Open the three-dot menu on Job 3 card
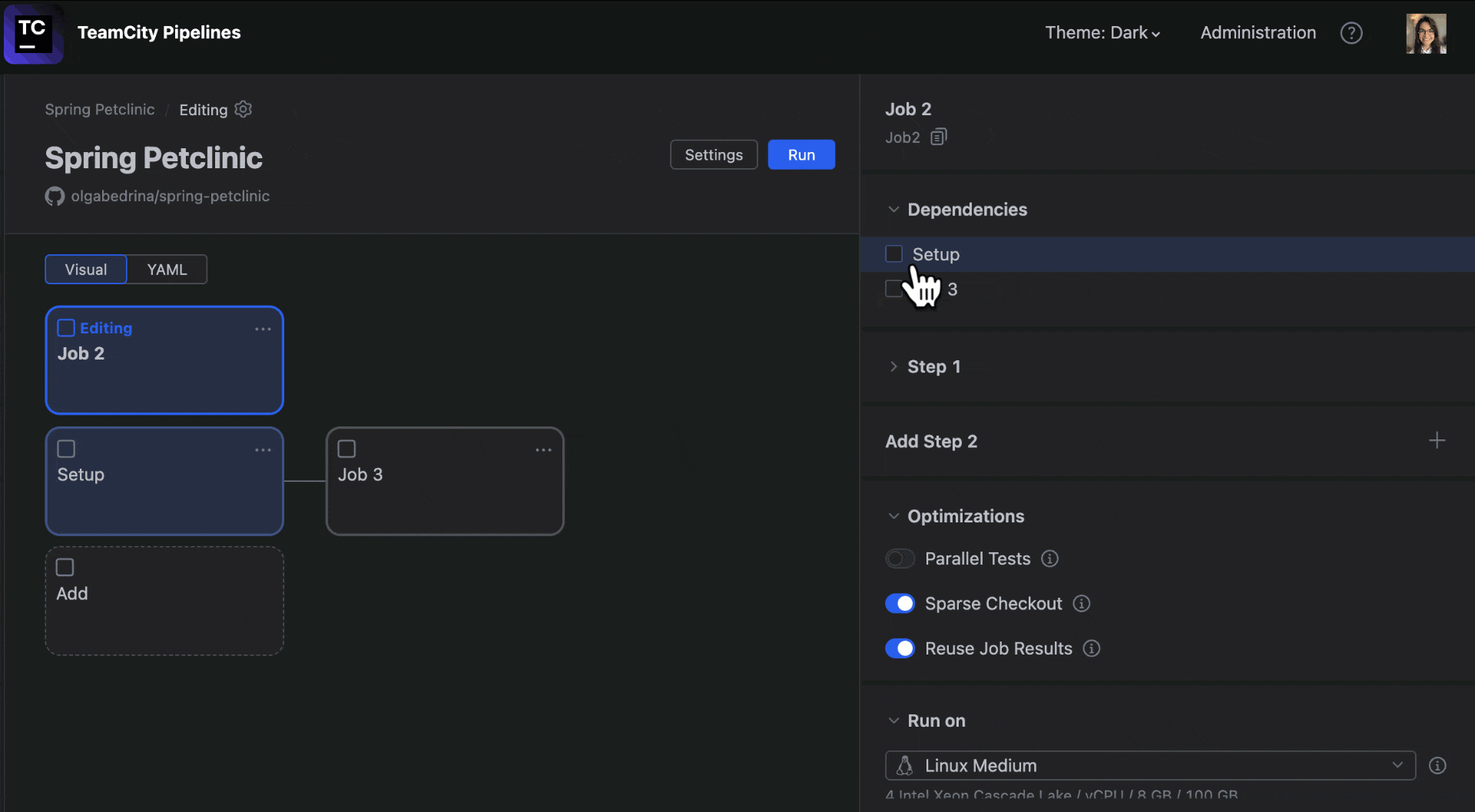The height and width of the screenshot is (812, 1475). pyautogui.click(x=543, y=450)
